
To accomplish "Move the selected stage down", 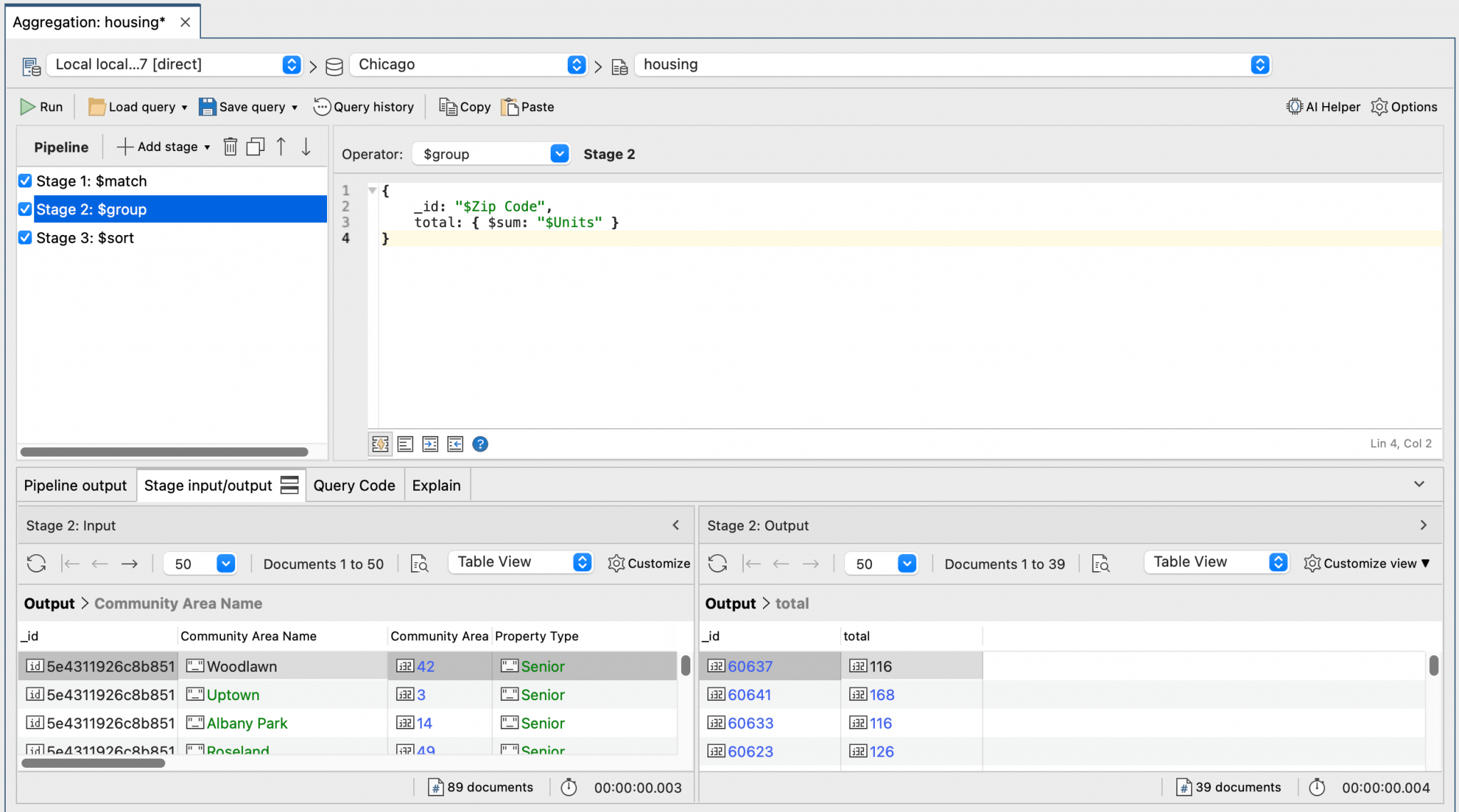I will 306,146.
